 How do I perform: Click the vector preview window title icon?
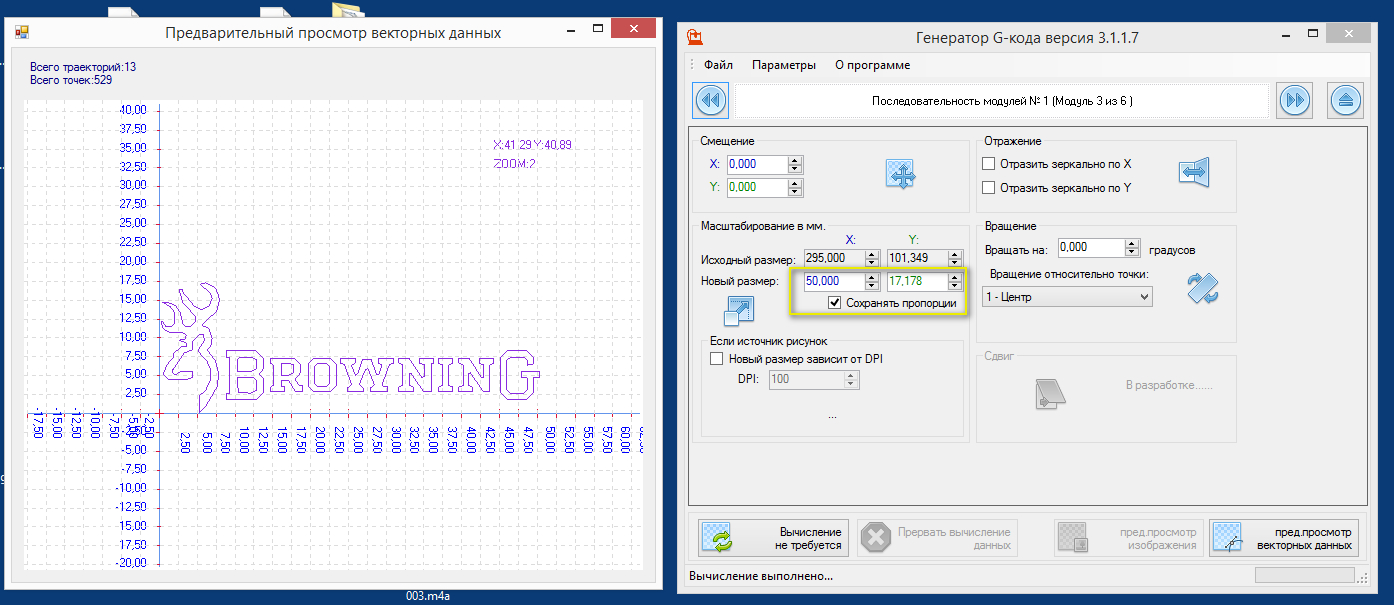tap(23, 32)
